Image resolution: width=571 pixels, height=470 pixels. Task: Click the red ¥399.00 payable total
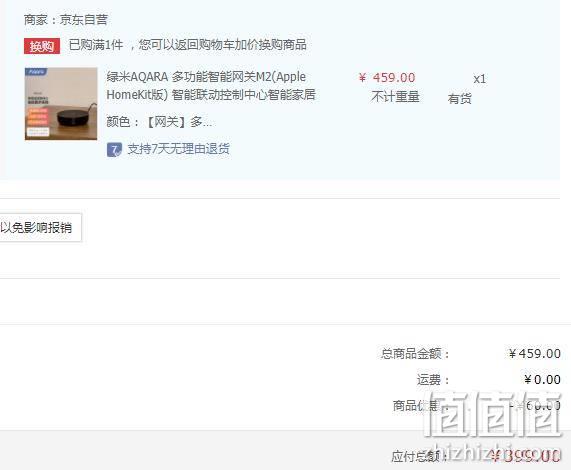(525, 456)
